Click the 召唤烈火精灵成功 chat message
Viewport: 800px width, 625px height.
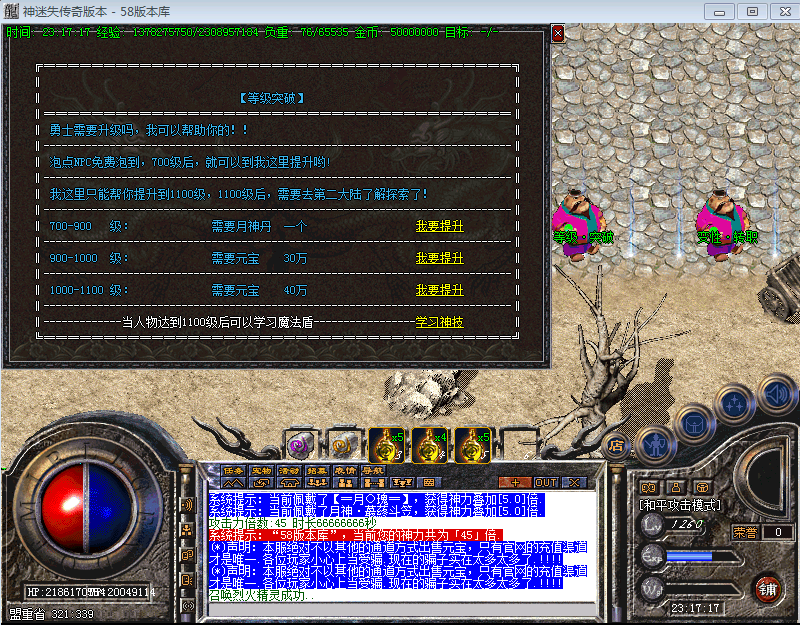[262, 595]
